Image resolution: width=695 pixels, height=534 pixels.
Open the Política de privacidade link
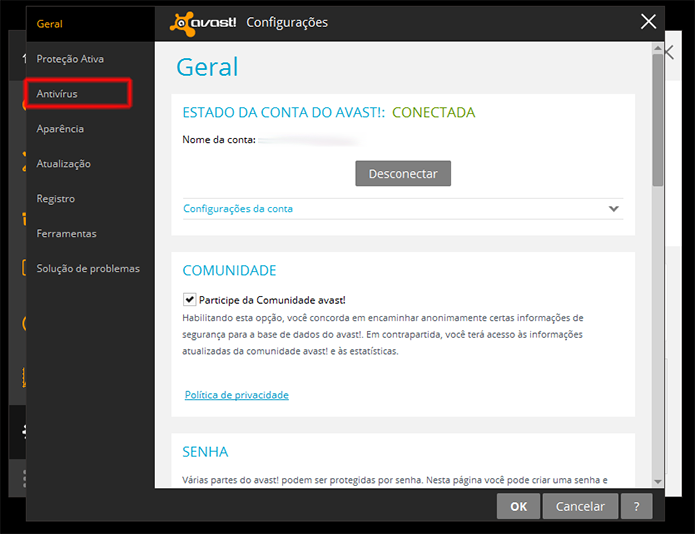pos(237,395)
